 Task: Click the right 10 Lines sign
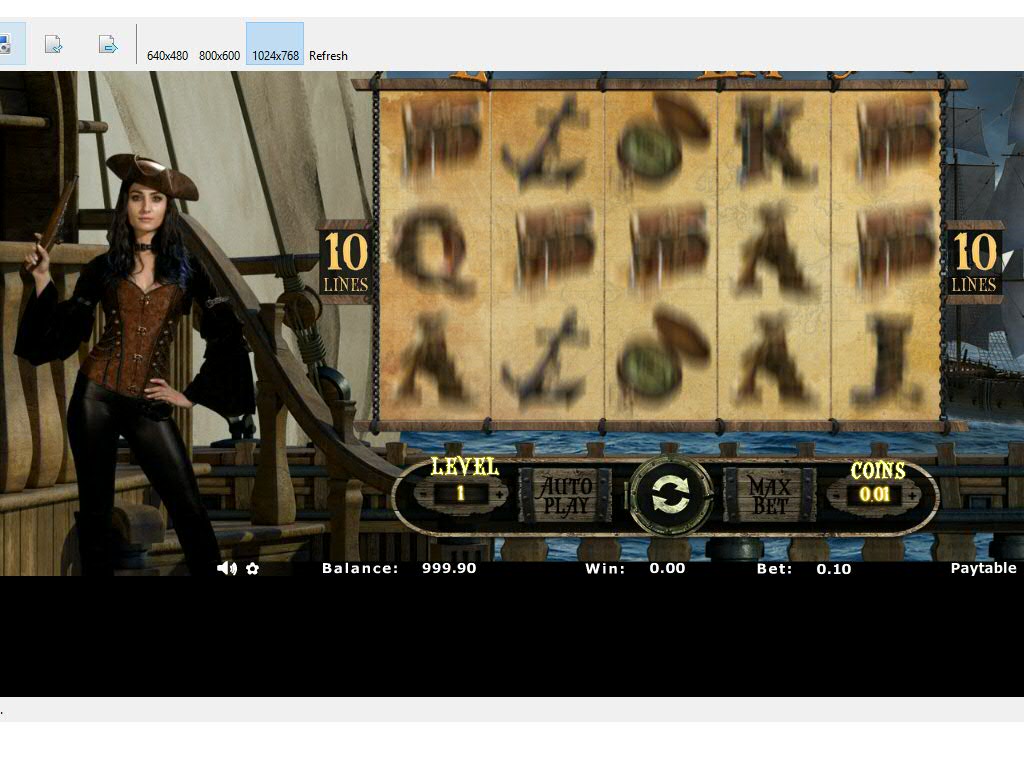pyautogui.click(x=974, y=262)
